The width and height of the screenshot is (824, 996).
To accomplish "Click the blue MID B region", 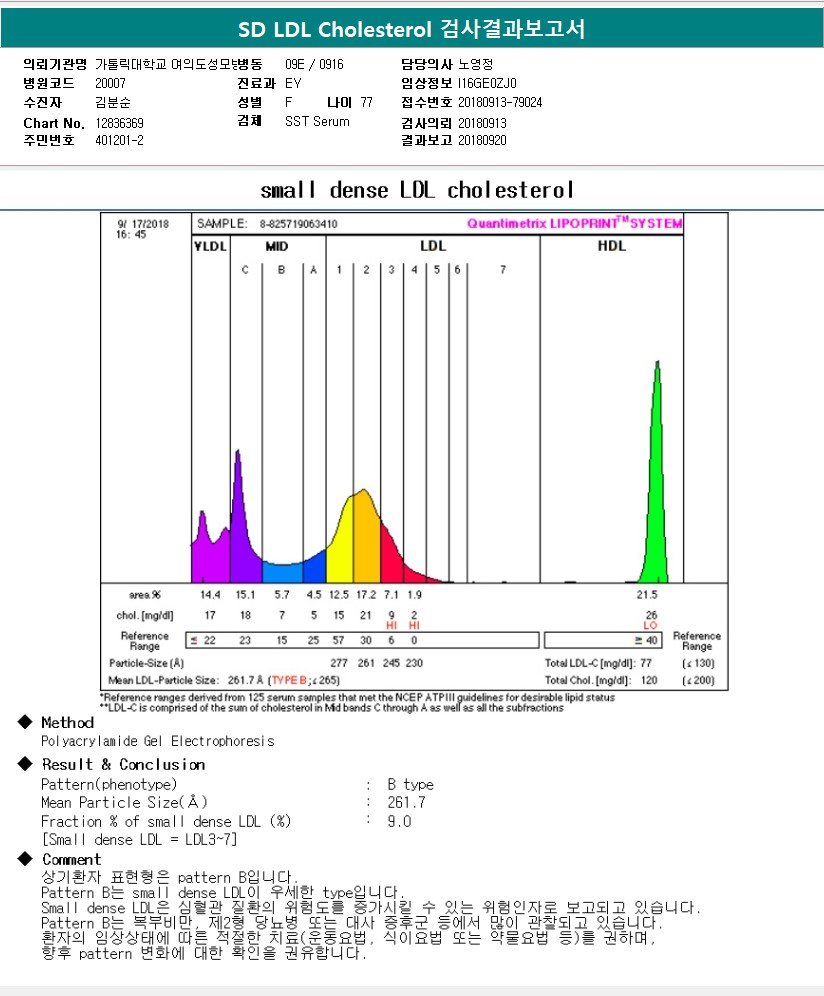I will pyautogui.click(x=281, y=571).
